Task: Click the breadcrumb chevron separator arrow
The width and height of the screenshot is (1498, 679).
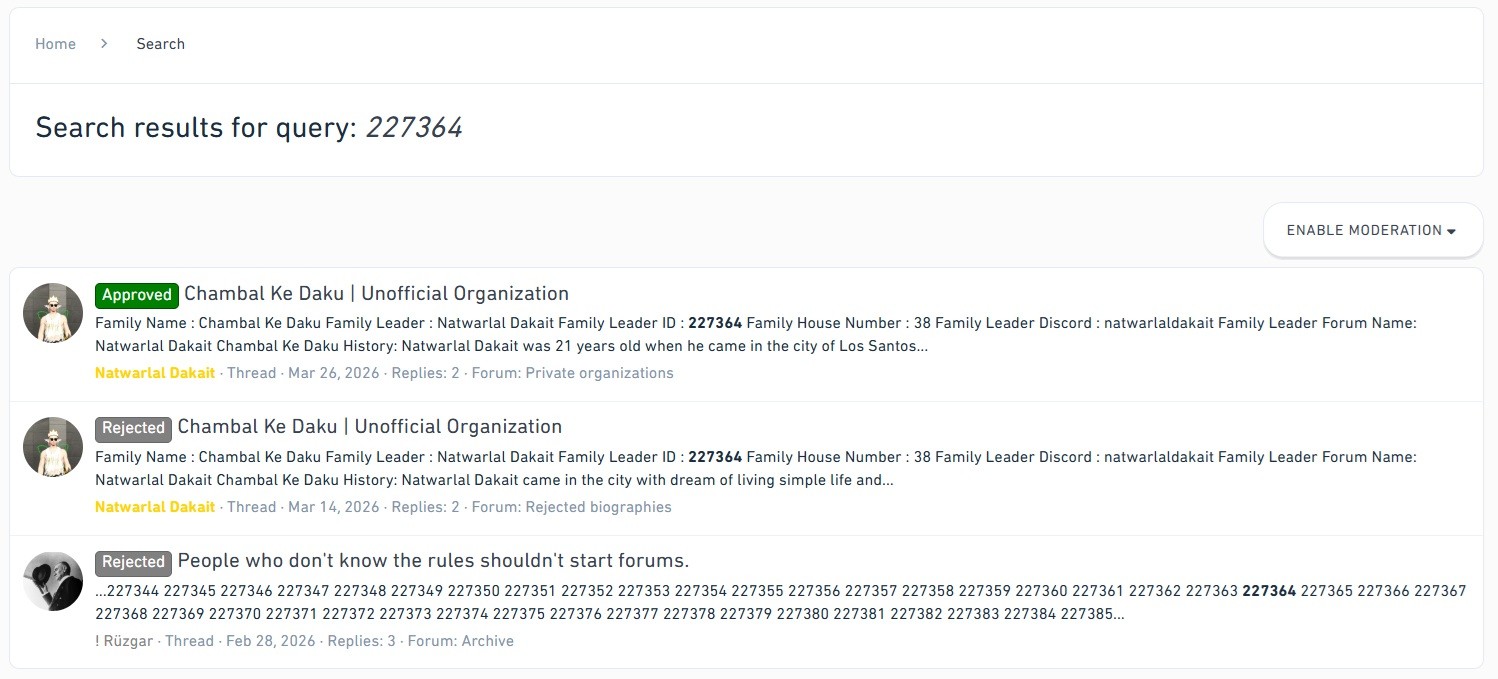Action: pos(104,44)
